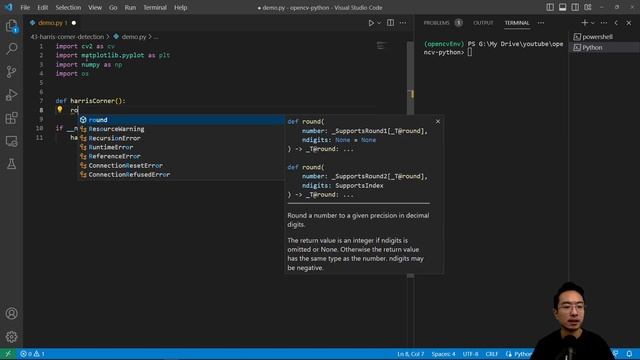Click the Ln 8, Col 7 status entry
640x360 pixels.
tap(411, 354)
